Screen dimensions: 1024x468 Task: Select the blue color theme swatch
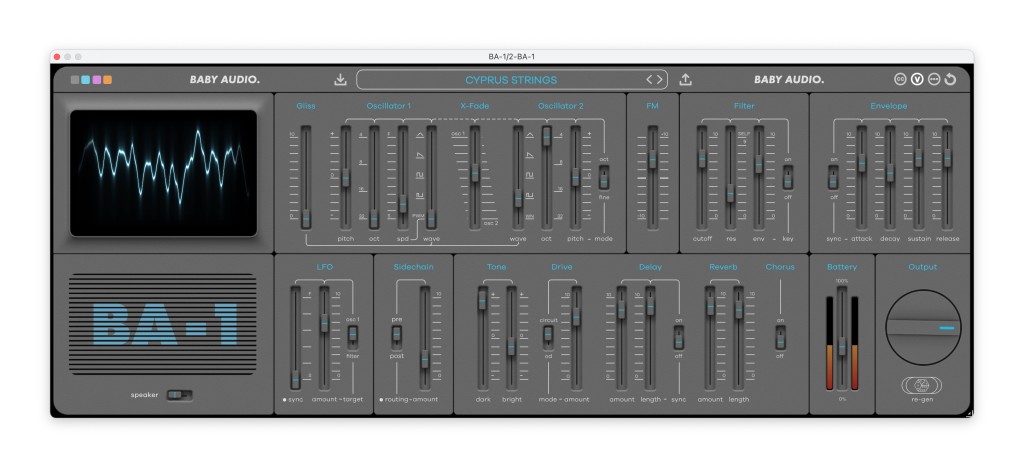[x=86, y=80]
